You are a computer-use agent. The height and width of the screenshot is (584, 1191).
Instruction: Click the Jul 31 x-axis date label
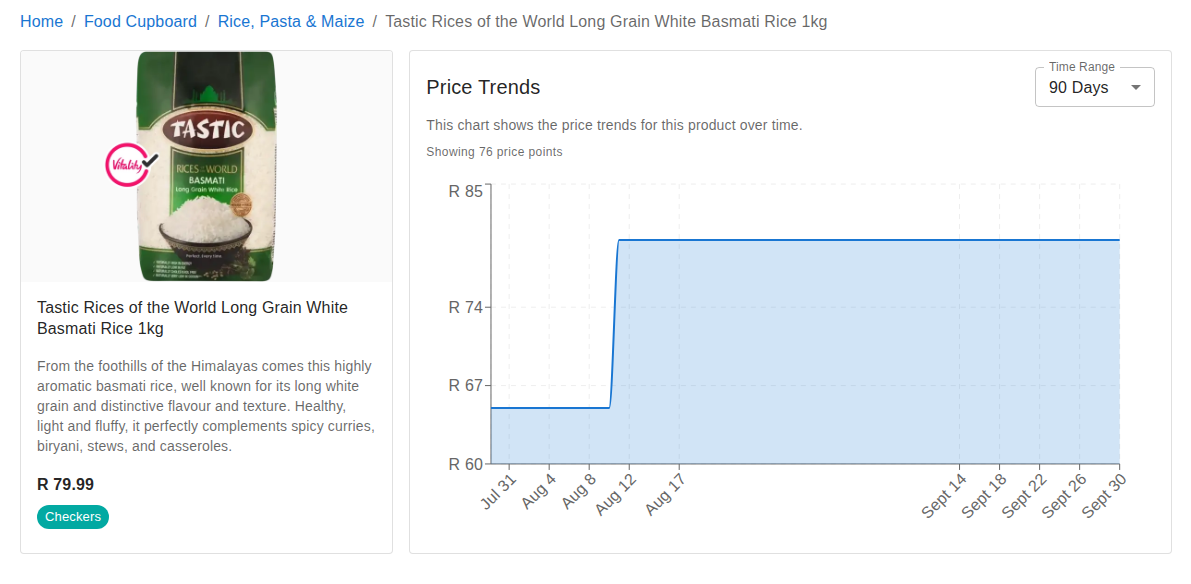click(x=498, y=491)
